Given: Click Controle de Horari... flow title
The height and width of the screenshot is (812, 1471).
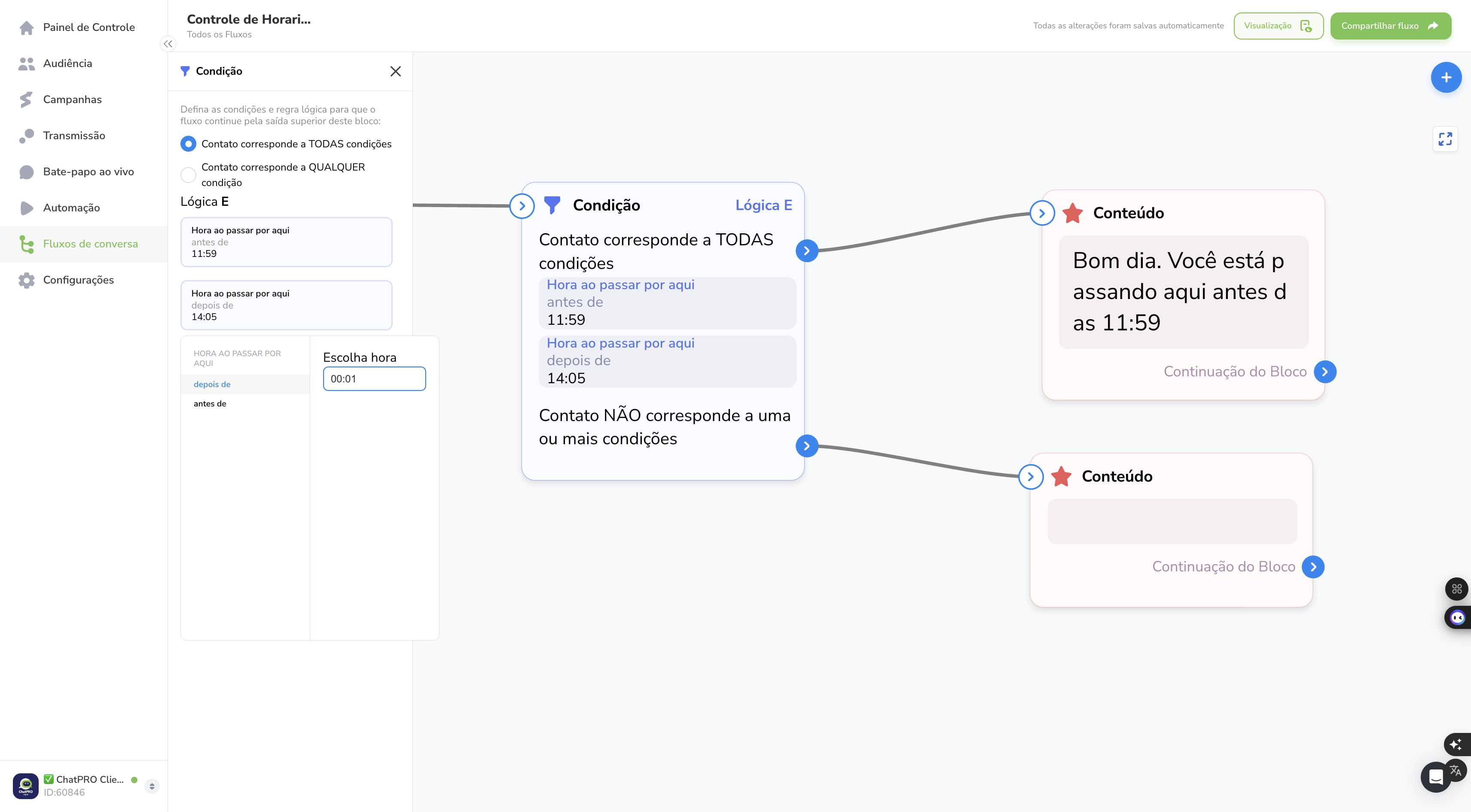Looking at the screenshot, I should [x=248, y=19].
